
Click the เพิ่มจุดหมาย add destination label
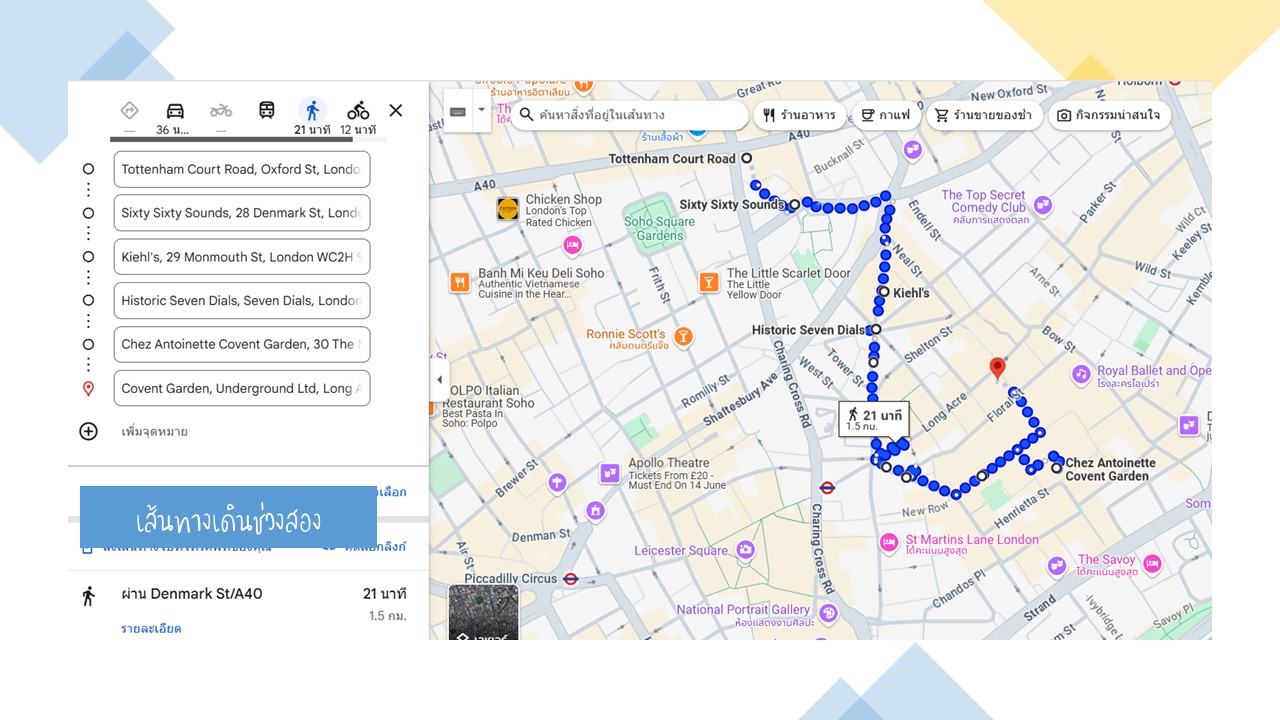coord(155,432)
